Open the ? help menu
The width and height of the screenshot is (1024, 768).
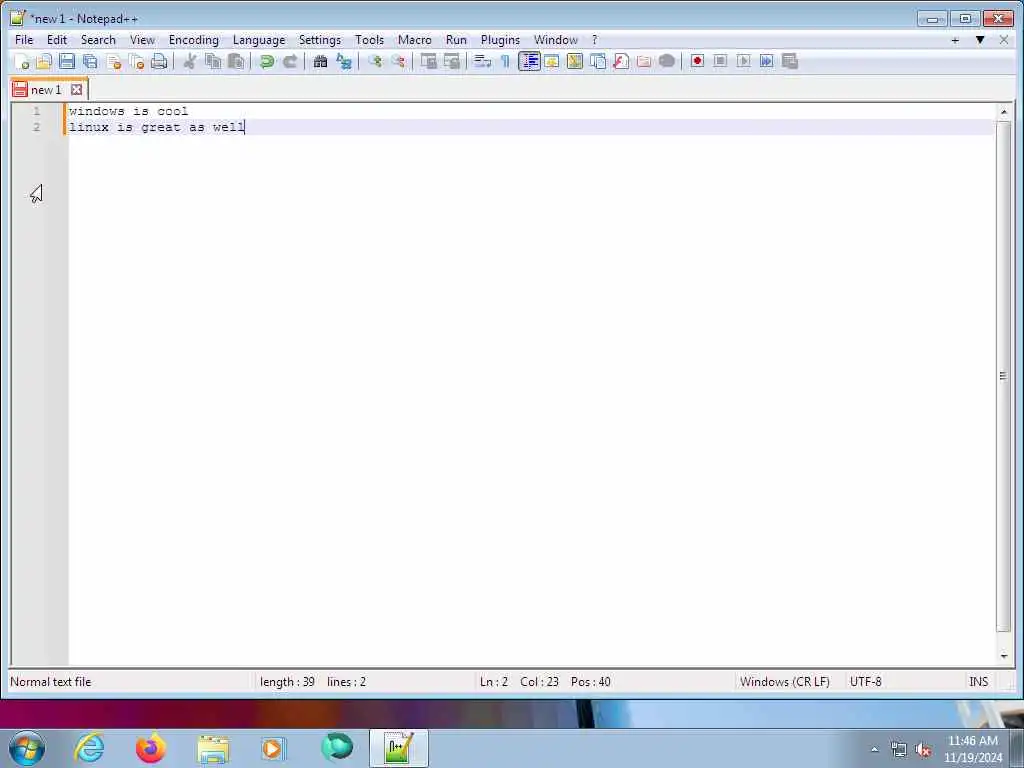click(x=594, y=40)
